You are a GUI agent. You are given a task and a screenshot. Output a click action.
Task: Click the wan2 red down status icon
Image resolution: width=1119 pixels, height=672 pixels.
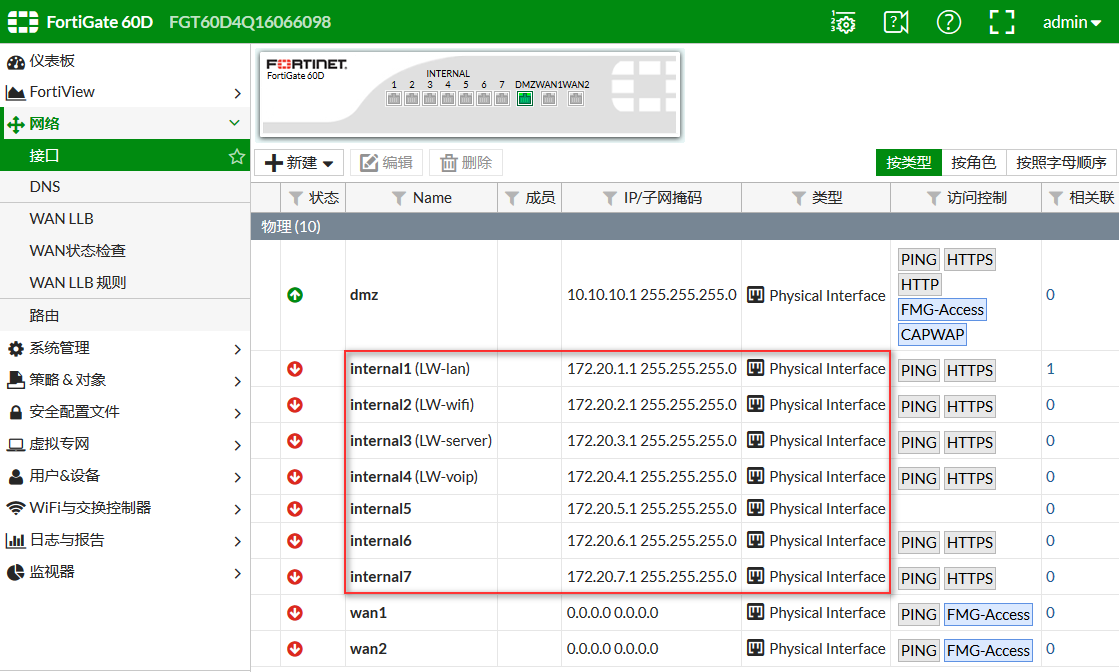[295, 649]
